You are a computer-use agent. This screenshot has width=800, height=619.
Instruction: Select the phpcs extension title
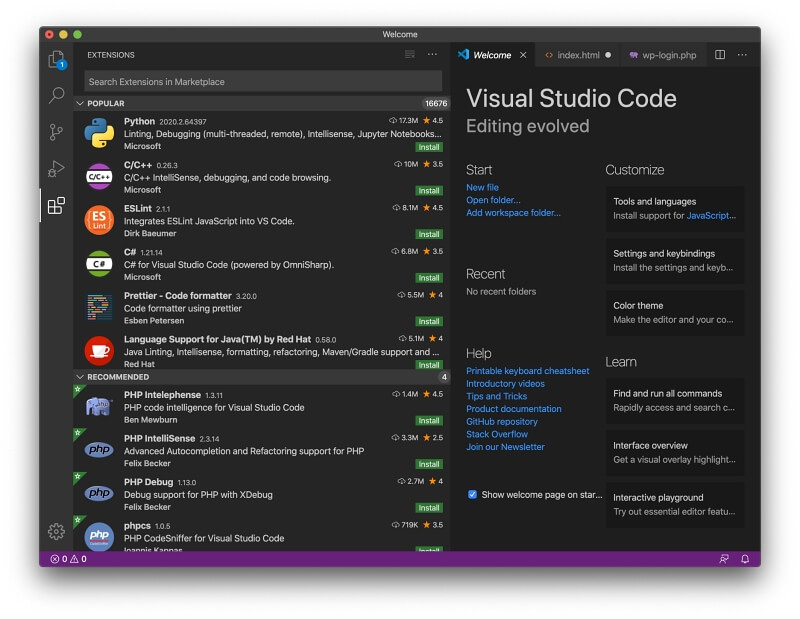pos(137,526)
